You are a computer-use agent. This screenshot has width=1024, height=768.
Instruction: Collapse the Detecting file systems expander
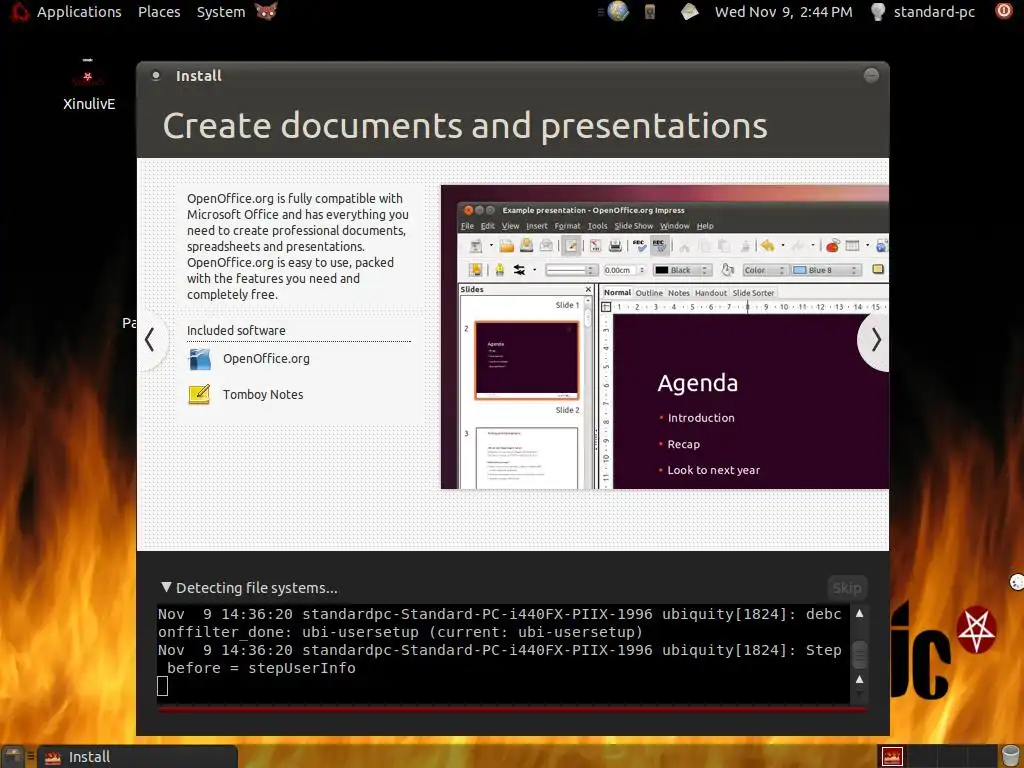167,587
